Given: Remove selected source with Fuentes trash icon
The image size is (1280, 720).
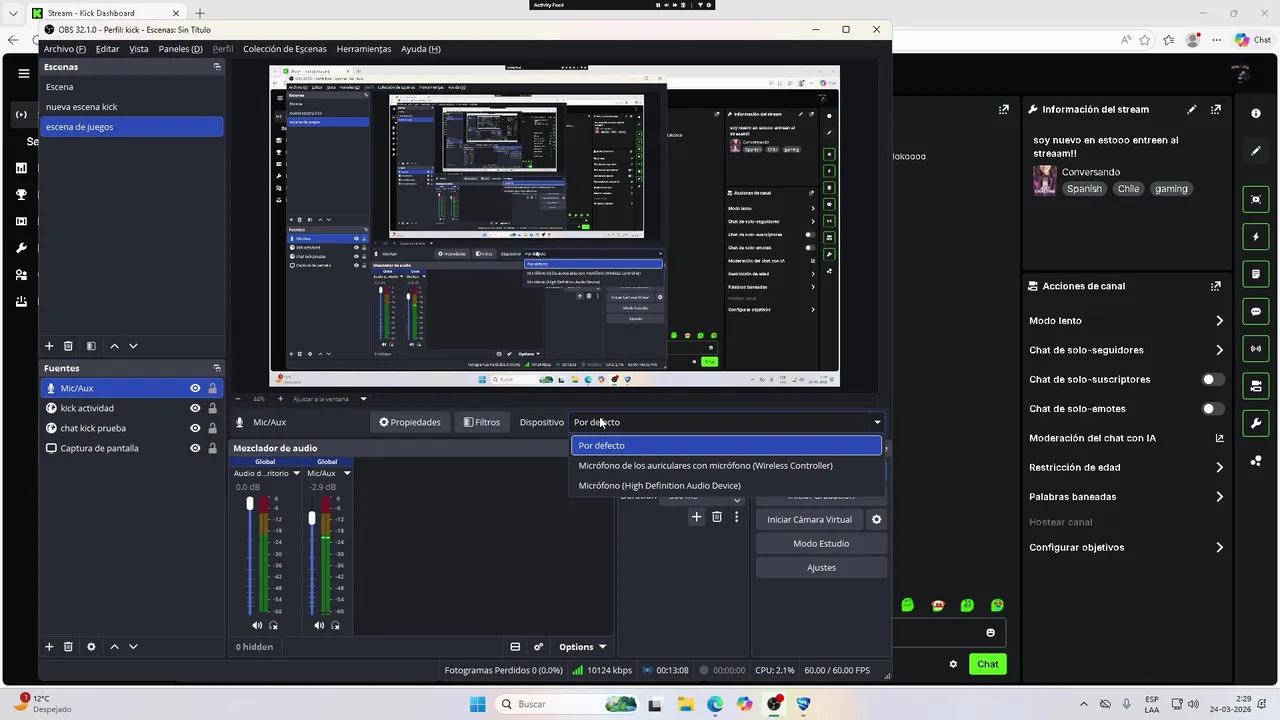Looking at the screenshot, I should pyautogui.click(x=68, y=647).
